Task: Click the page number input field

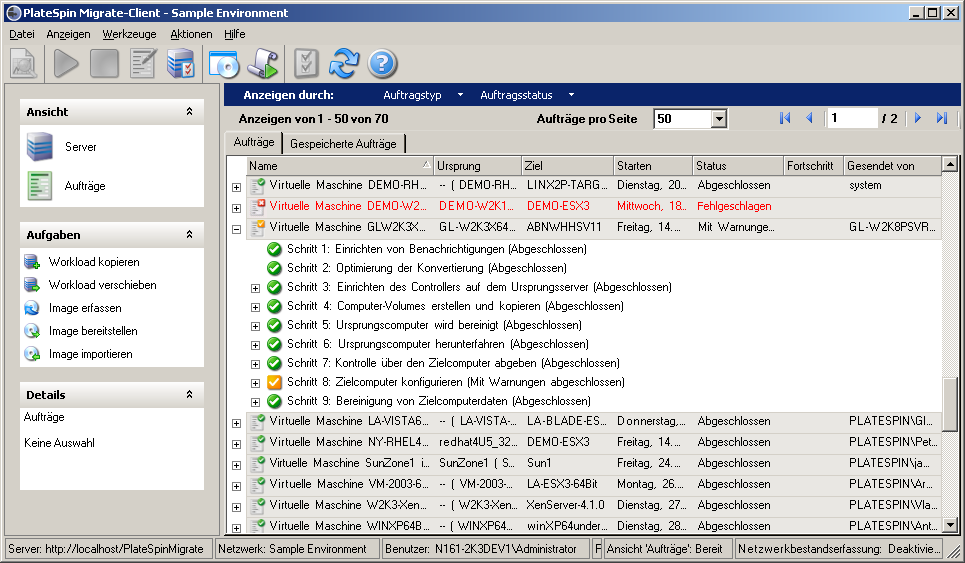Action: click(x=852, y=119)
